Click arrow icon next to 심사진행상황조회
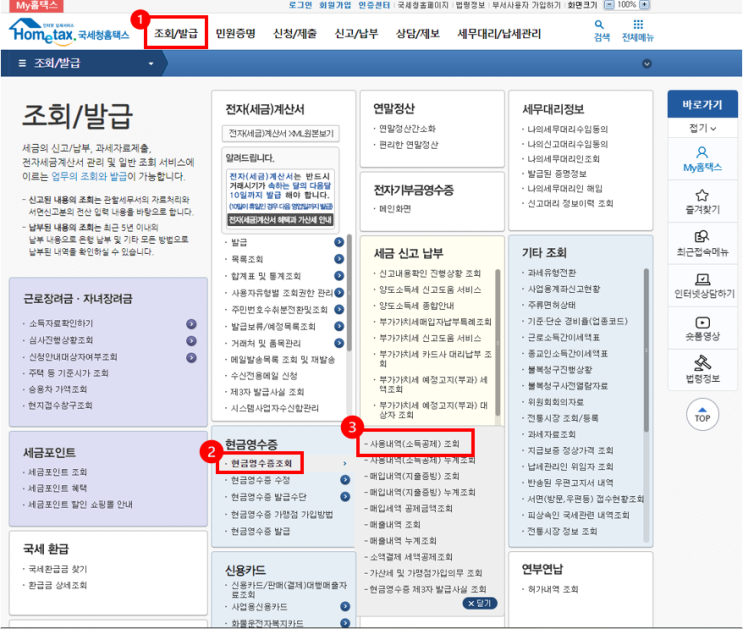Screen dimensions: 743x629 [x=191, y=341]
